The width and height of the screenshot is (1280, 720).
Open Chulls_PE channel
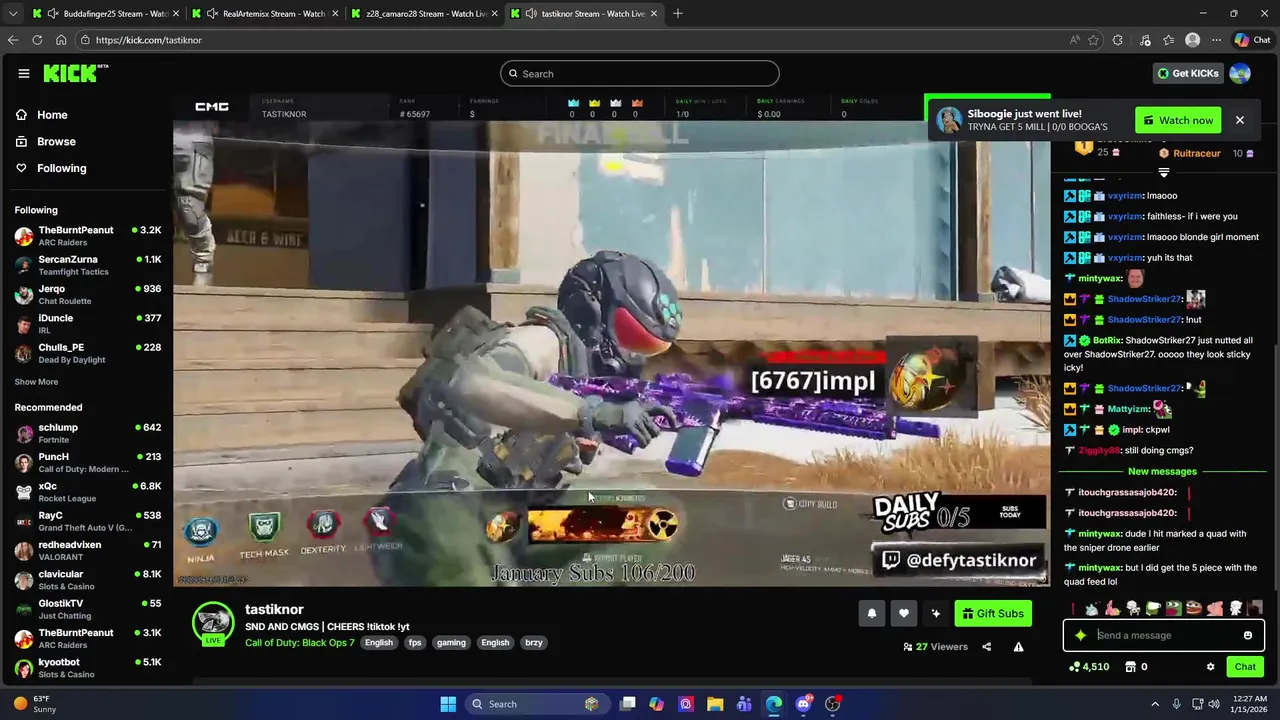click(87, 353)
